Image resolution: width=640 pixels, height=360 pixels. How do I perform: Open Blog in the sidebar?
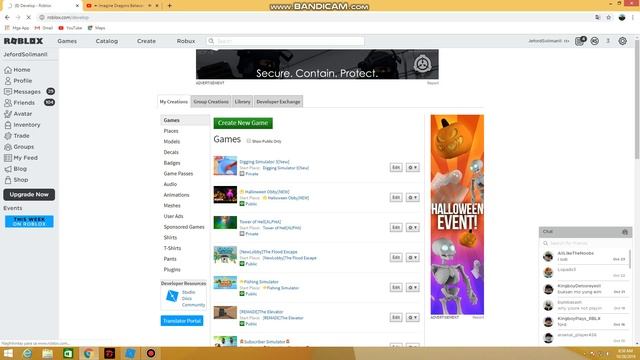point(16,169)
